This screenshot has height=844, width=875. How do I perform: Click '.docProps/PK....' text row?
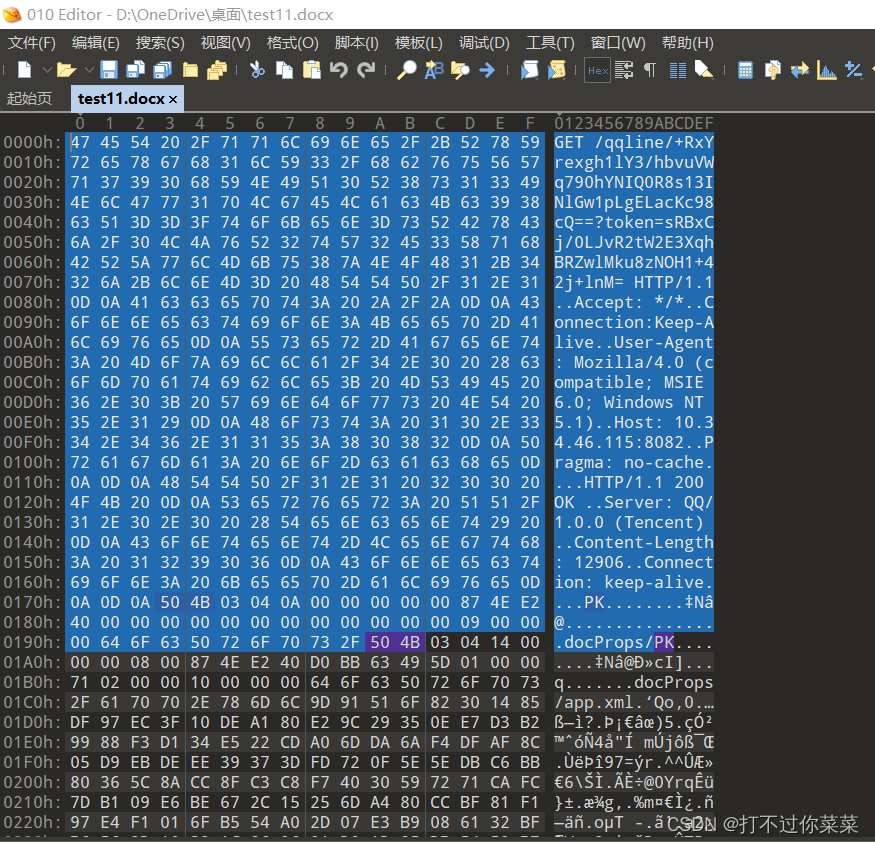pos(633,642)
